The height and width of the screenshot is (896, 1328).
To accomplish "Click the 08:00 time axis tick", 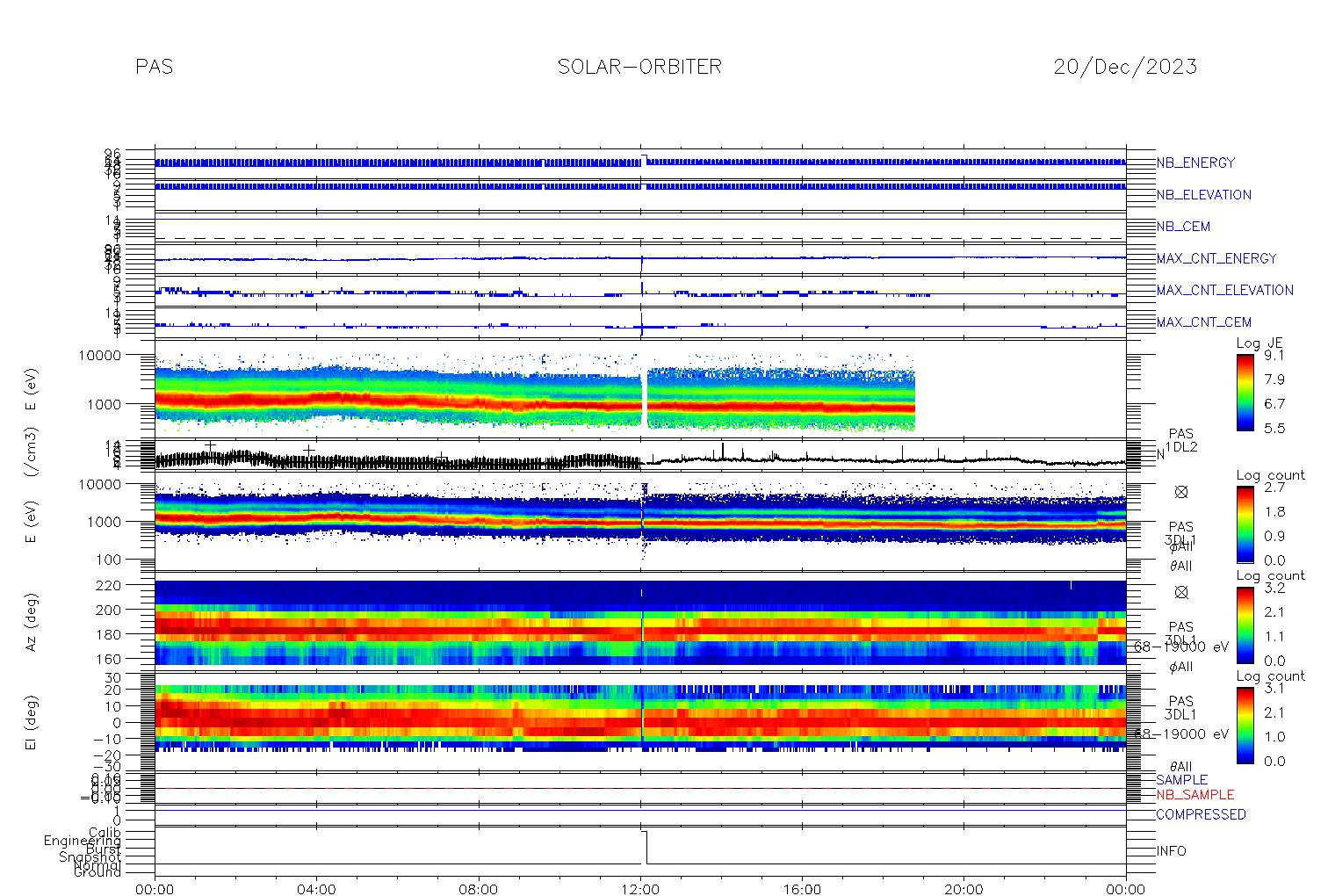I will (x=479, y=889).
